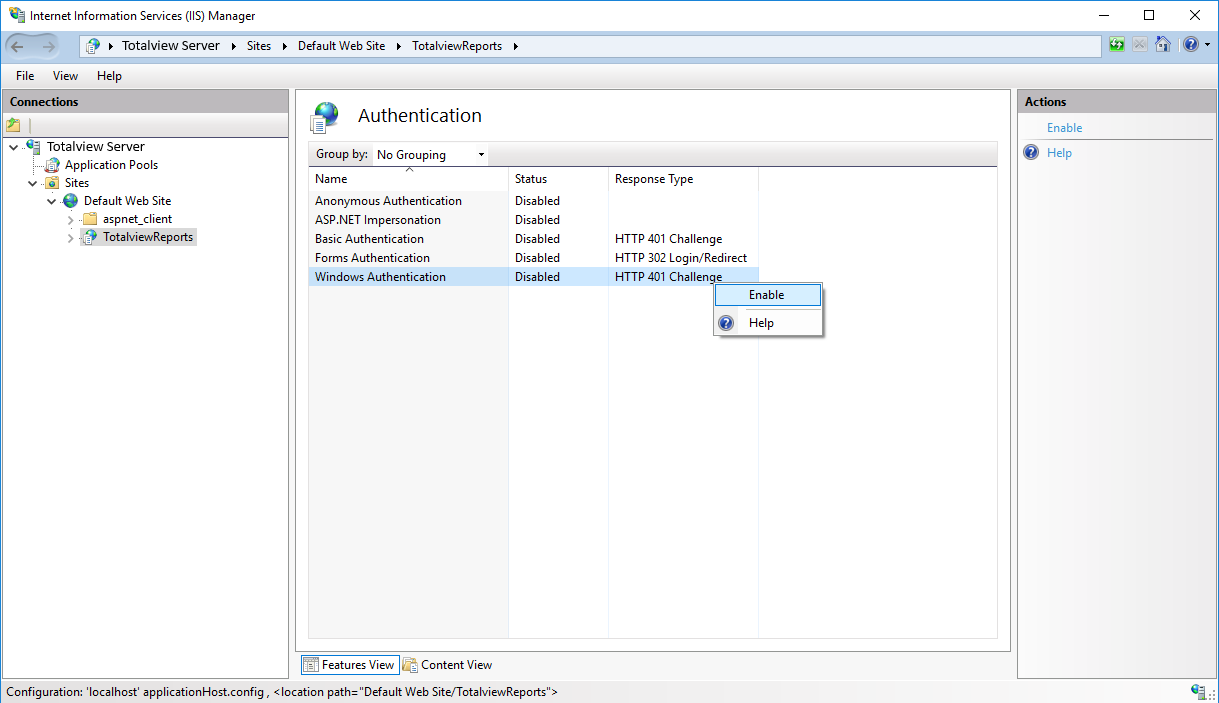The height and width of the screenshot is (703, 1219).
Task: Expand the TotalviewReports tree node
Action: tap(70, 238)
